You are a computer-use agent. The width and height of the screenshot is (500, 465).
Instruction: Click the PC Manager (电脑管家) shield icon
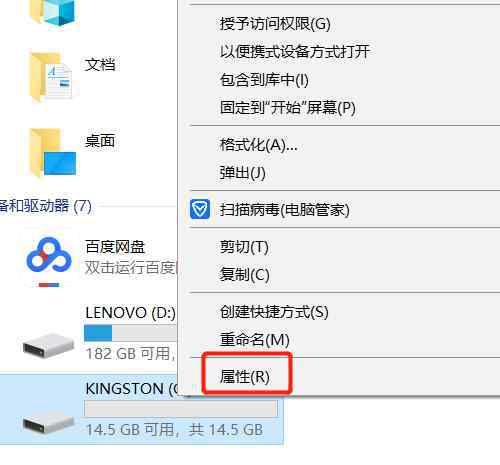point(200,209)
